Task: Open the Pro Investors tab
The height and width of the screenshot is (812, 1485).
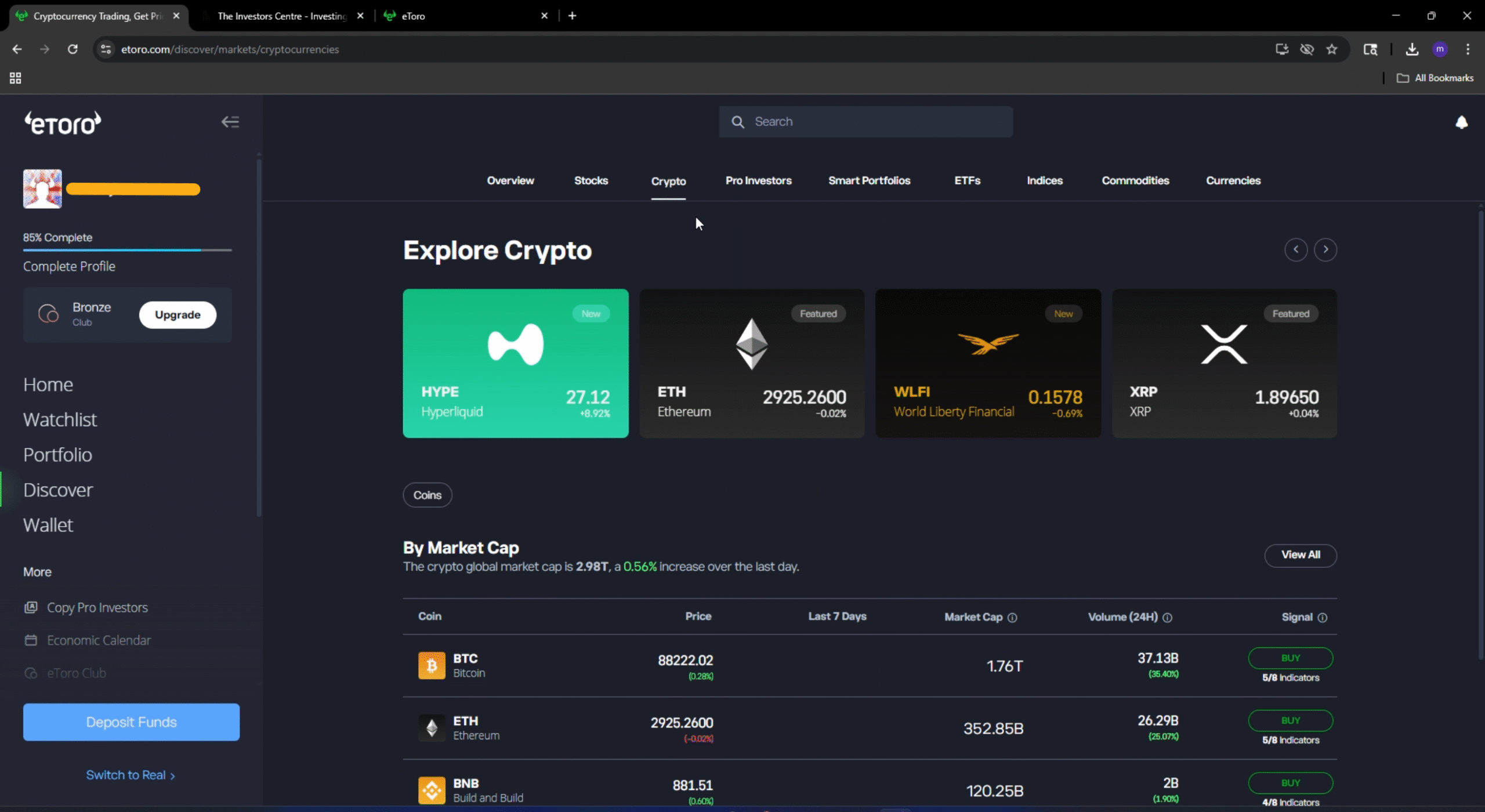Action: coord(758,180)
